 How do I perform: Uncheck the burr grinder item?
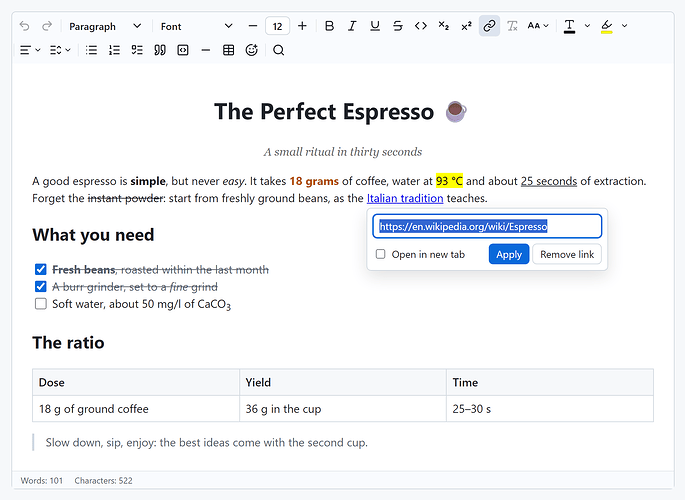click(x=41, y=286)
